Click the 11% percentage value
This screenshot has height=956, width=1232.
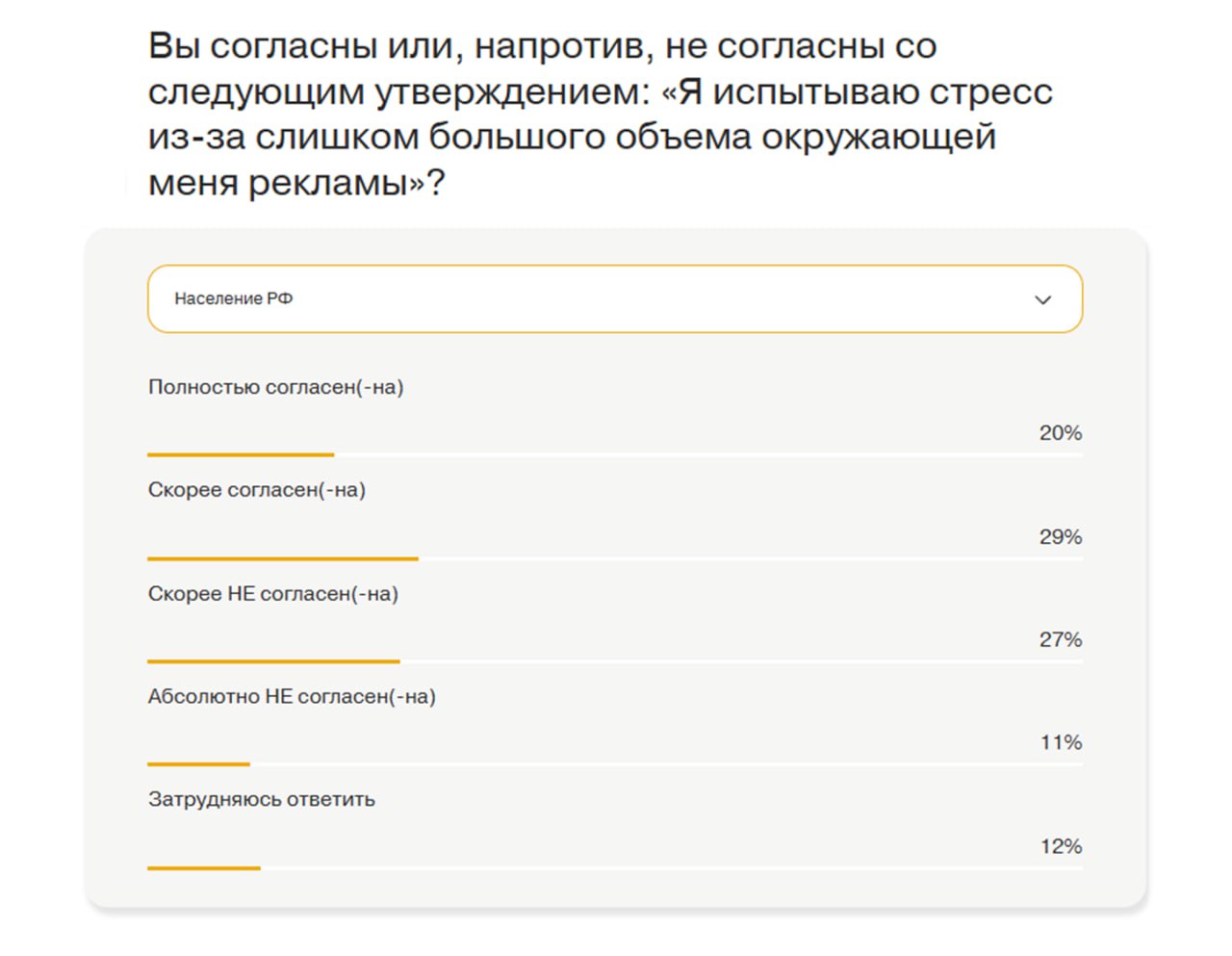point(1064,742)
